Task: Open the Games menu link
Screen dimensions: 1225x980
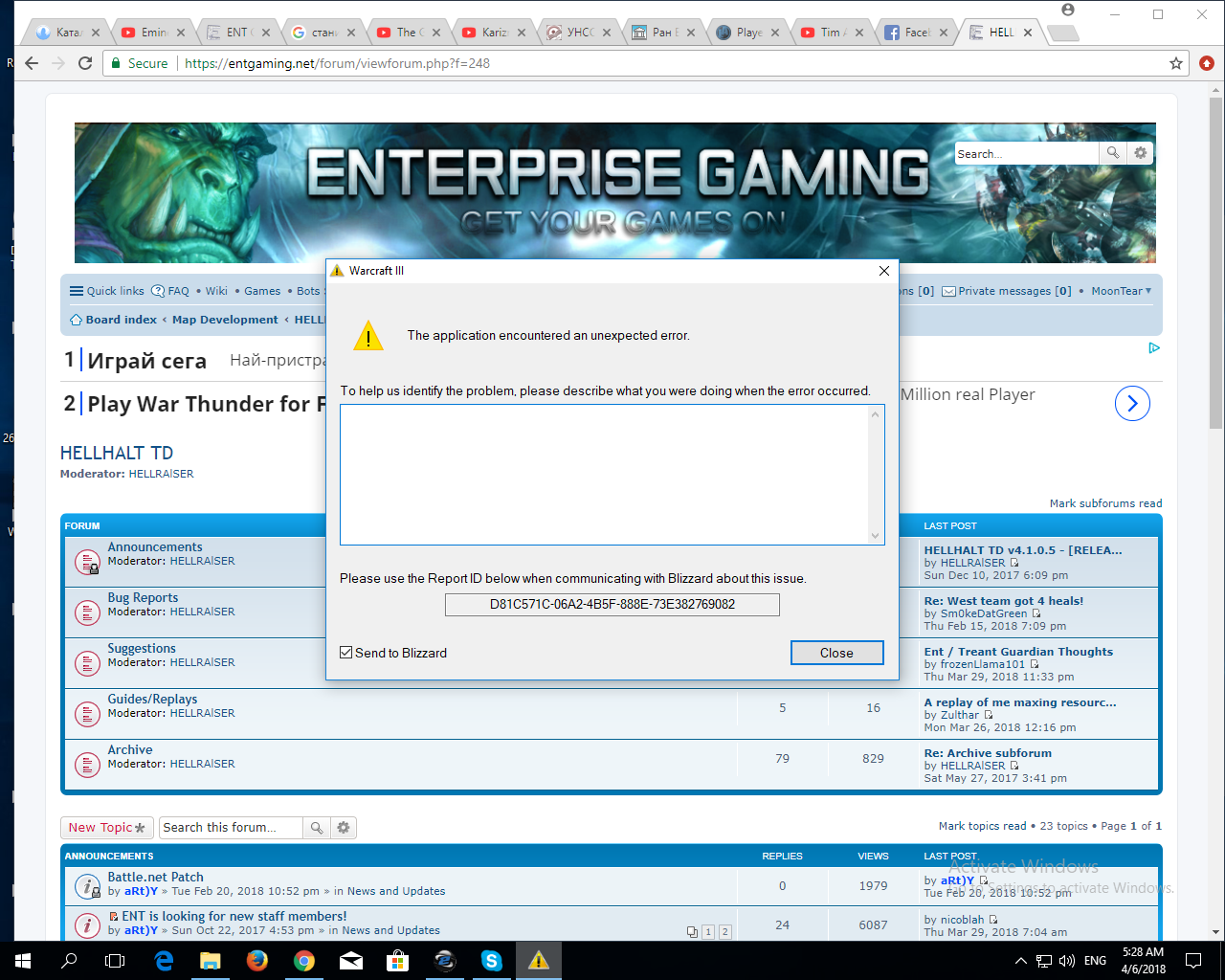Action: [262, 291]
